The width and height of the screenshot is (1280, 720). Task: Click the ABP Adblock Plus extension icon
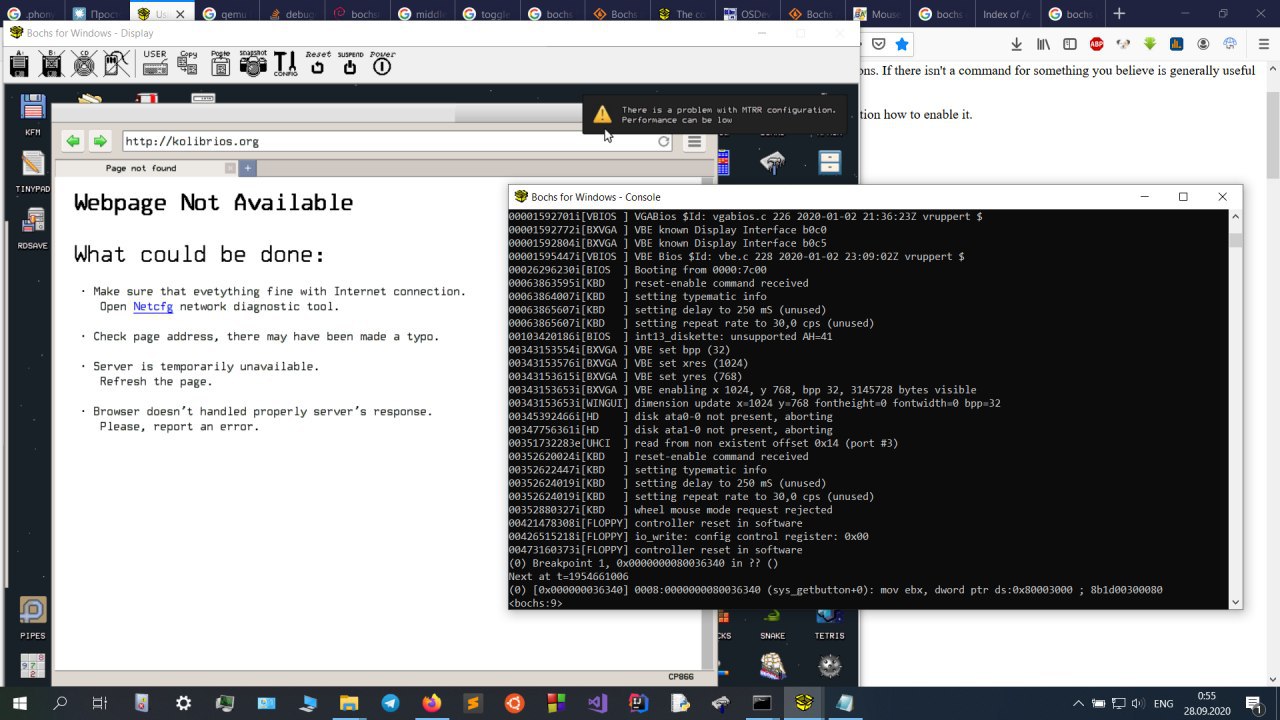(1097, 44)
